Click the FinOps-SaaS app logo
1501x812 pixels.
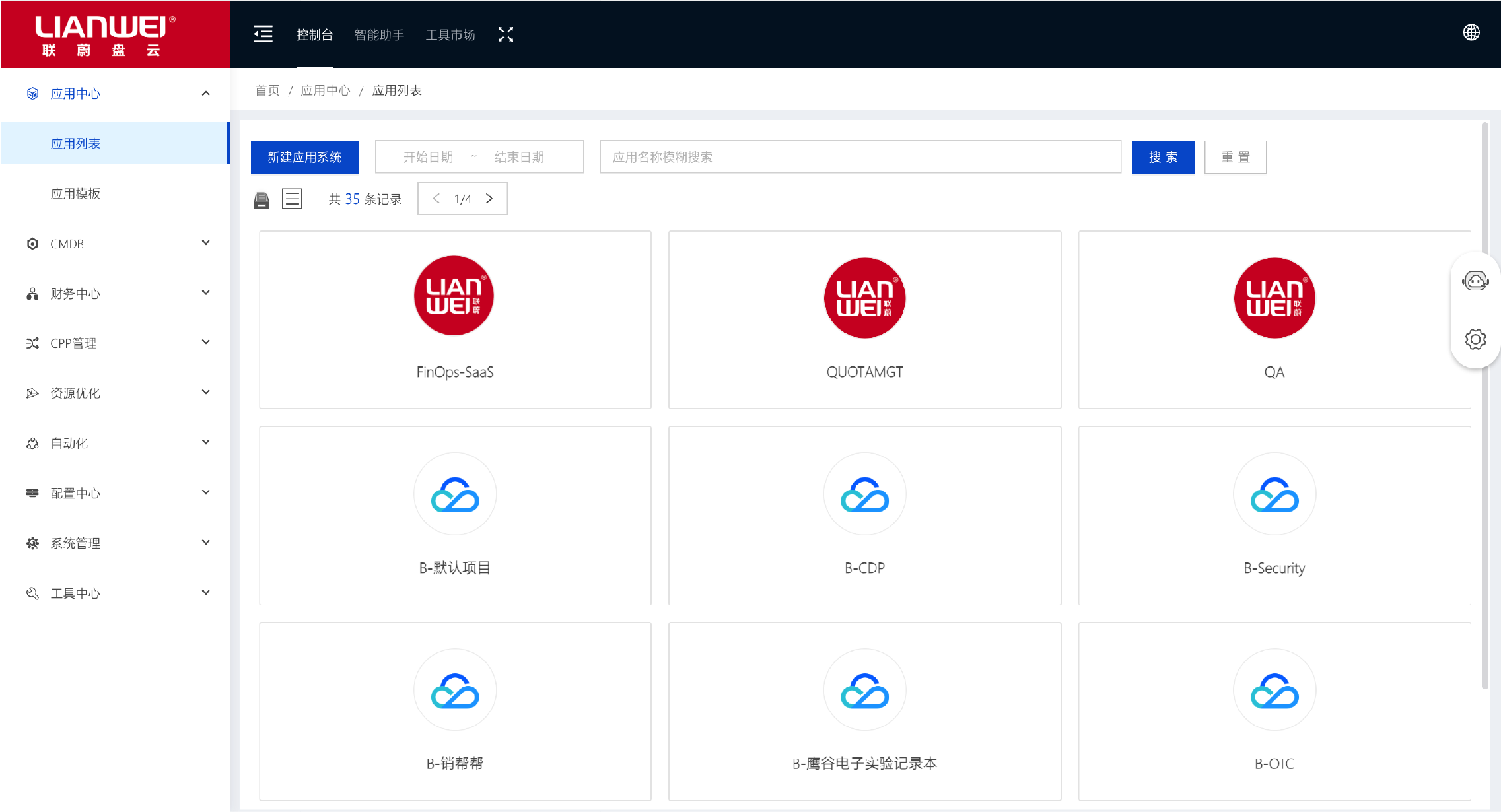(x=454, y=296)
